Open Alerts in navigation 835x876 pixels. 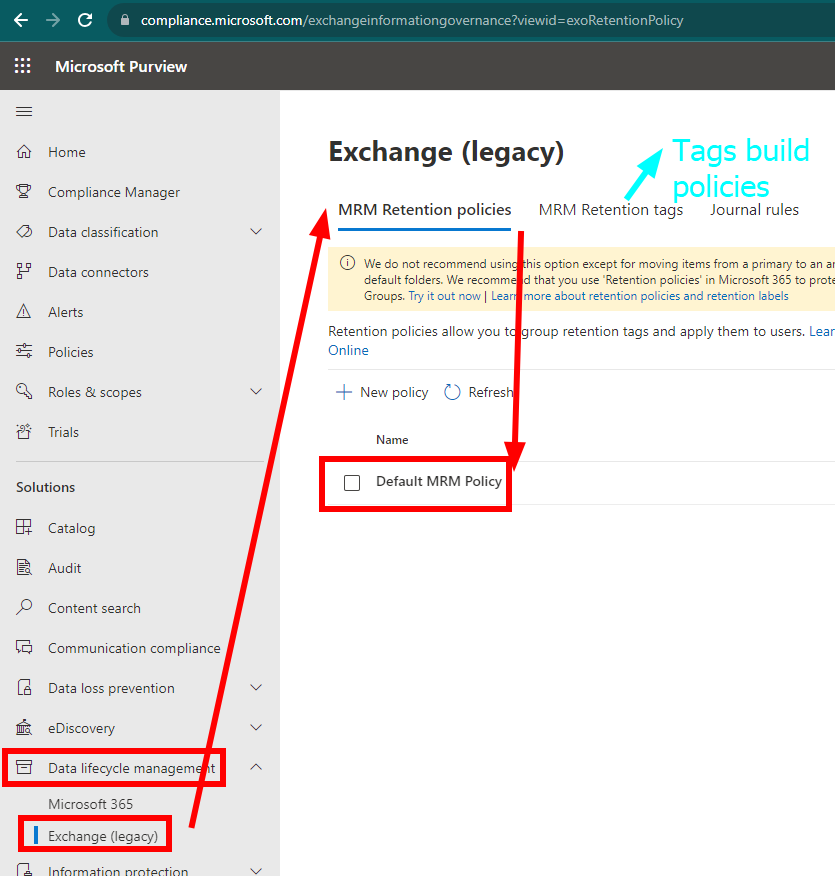pyautogui.click(x=66, y=312)
